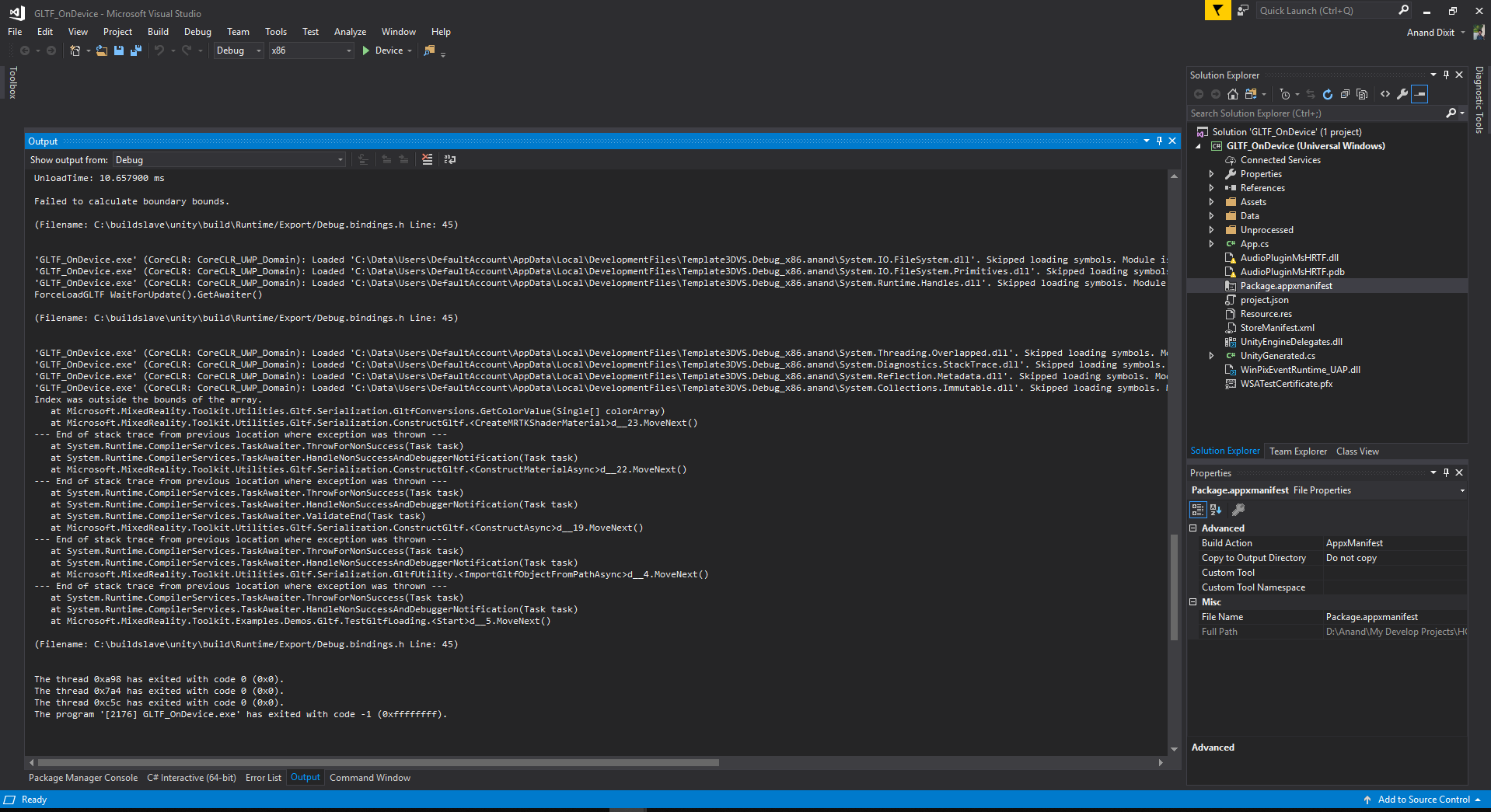Pin the Output window
This screenshot has width=1491, height=812.
point(1160,141)
